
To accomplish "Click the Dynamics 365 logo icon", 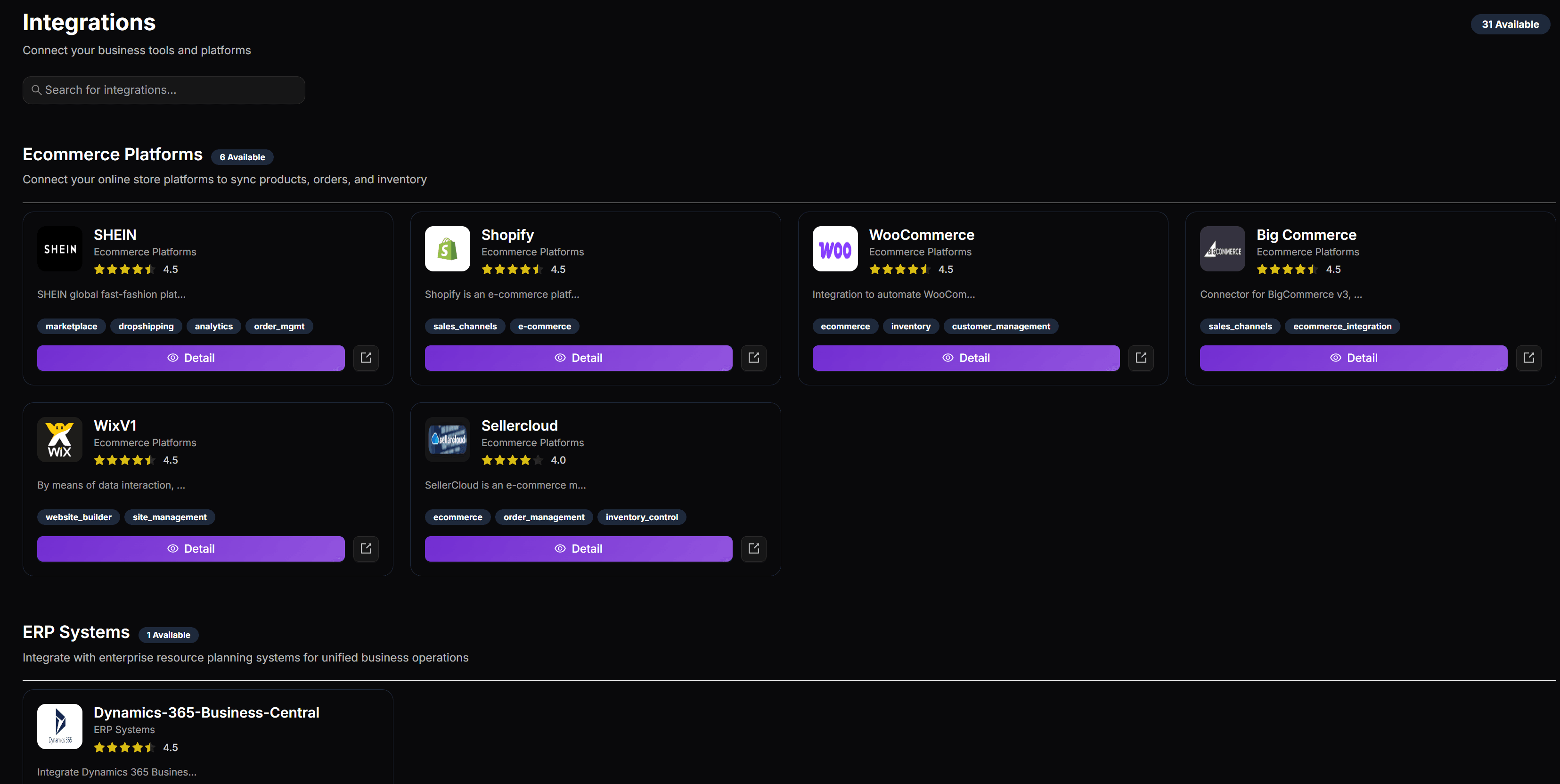I will 59,727.
